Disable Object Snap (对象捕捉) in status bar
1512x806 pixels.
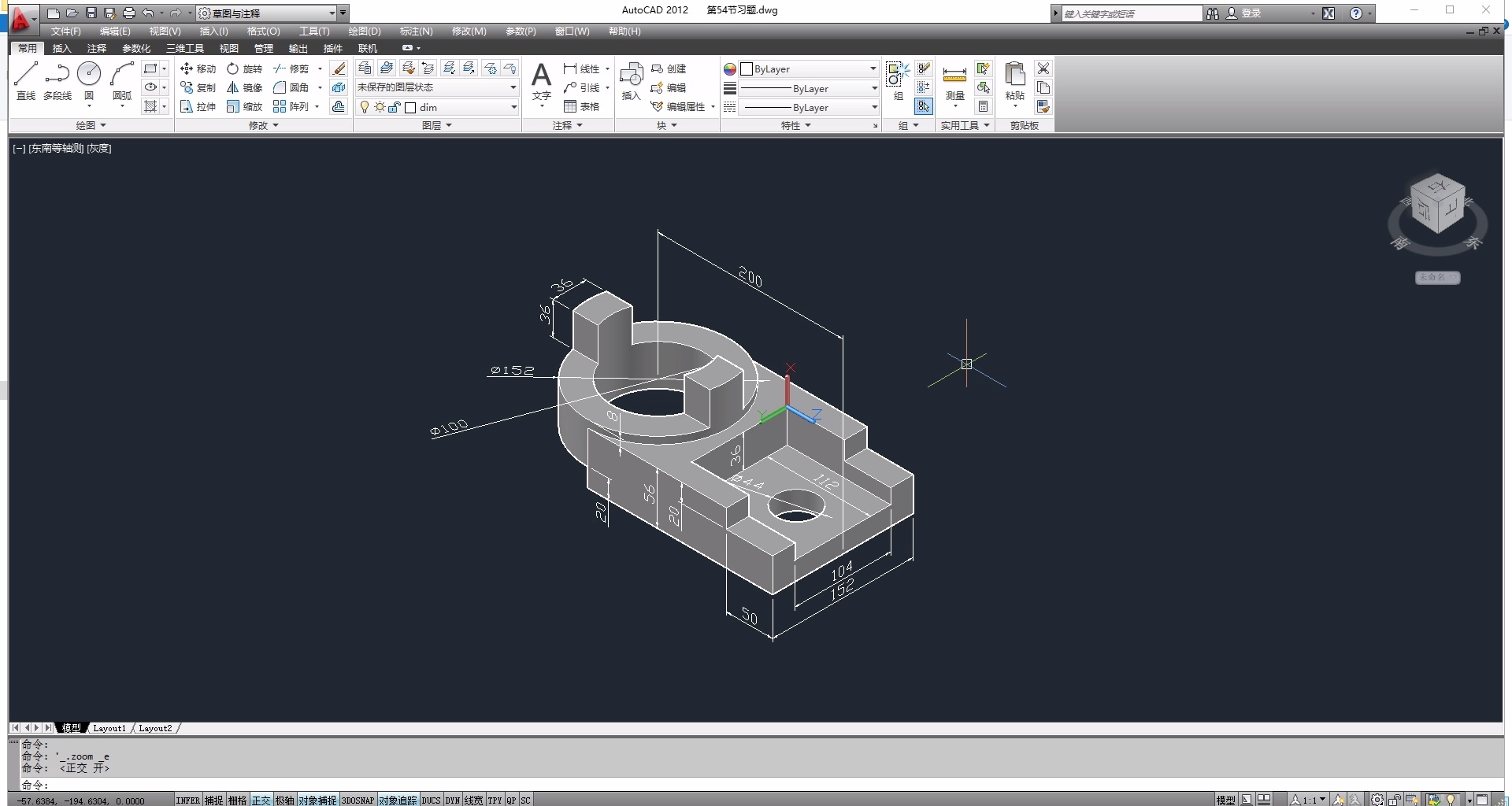click(x=317, y=800)
